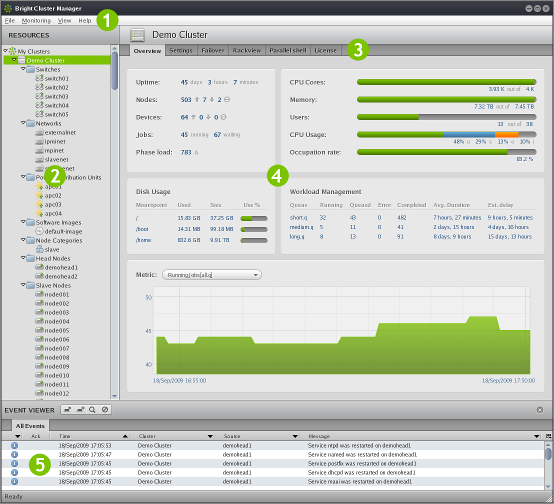Click the Occupation rate progress bar
The height and width of the screenshot is (504, 554).
447,152
